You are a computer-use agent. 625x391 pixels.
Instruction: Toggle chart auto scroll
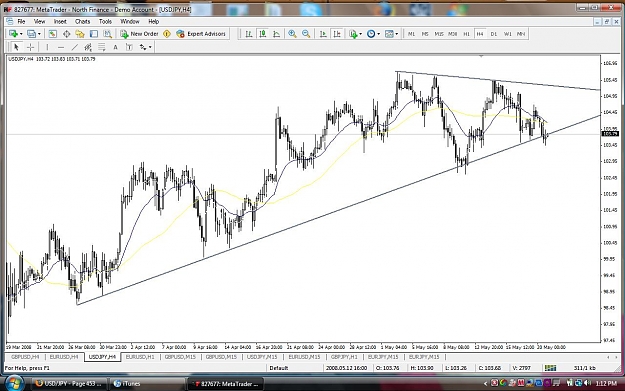(x=323, y=34)
